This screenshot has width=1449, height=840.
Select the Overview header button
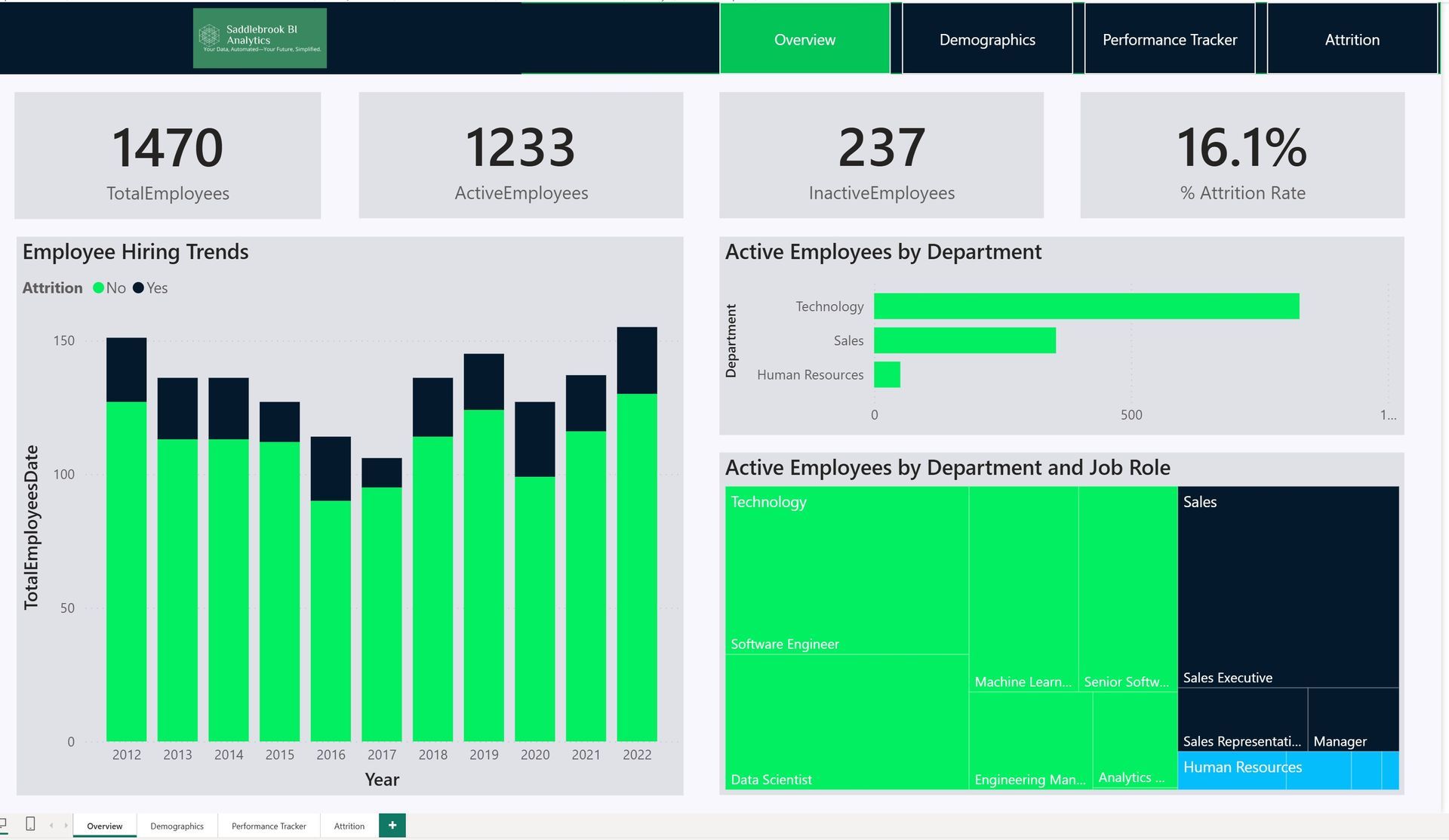[804, 39]
